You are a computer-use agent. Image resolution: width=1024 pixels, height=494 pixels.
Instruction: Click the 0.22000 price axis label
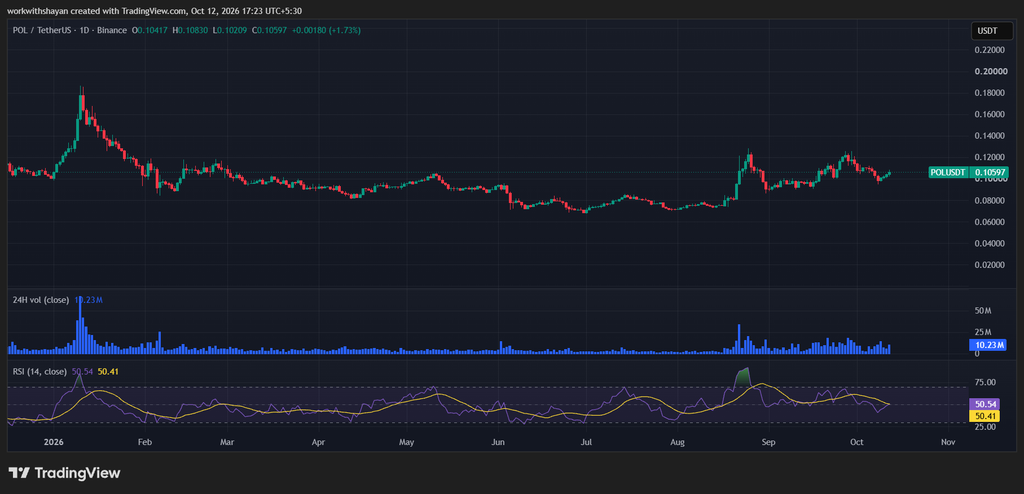[x=989, y=50]
